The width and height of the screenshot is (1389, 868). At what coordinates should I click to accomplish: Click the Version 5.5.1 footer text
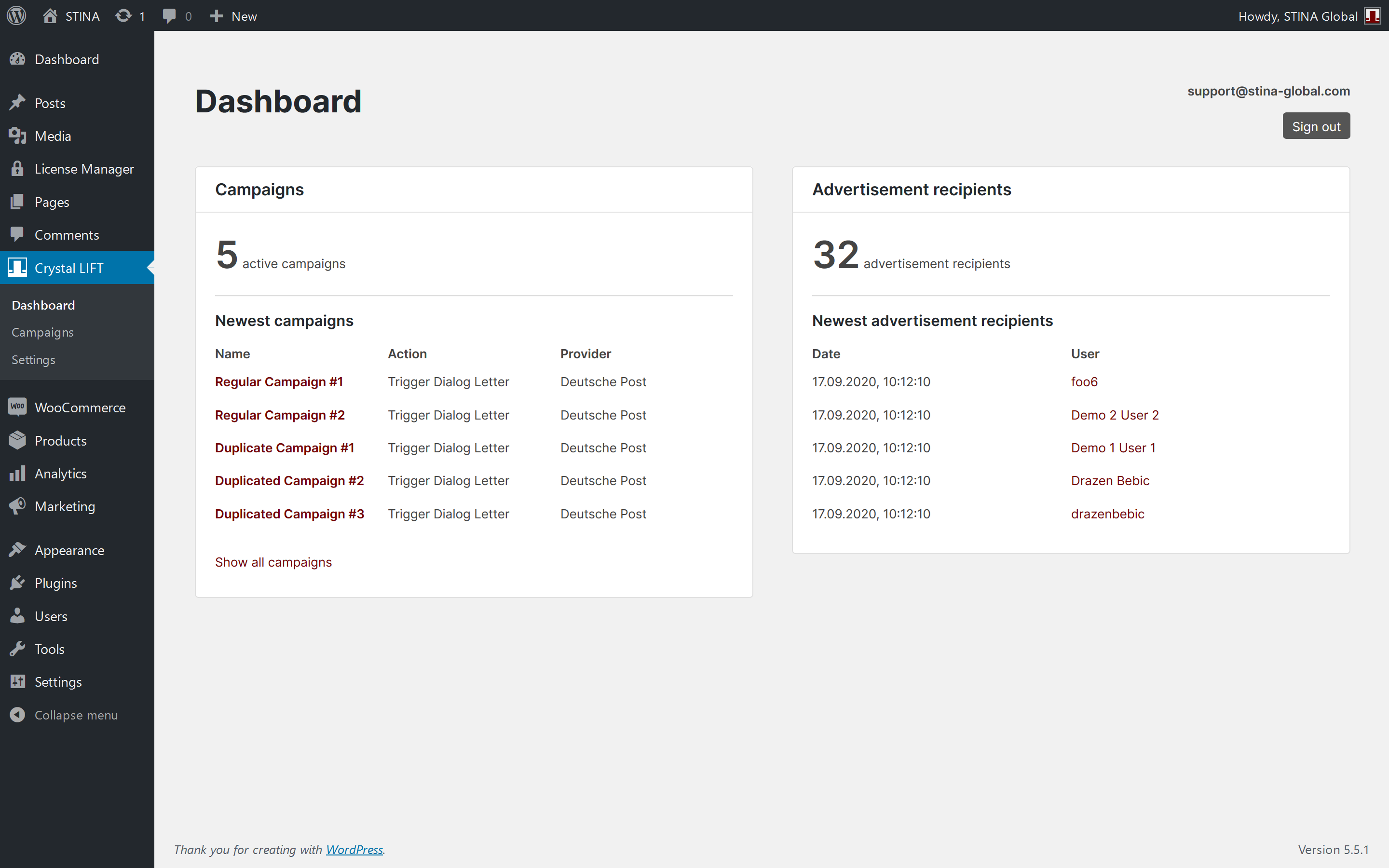[1334, 849]
